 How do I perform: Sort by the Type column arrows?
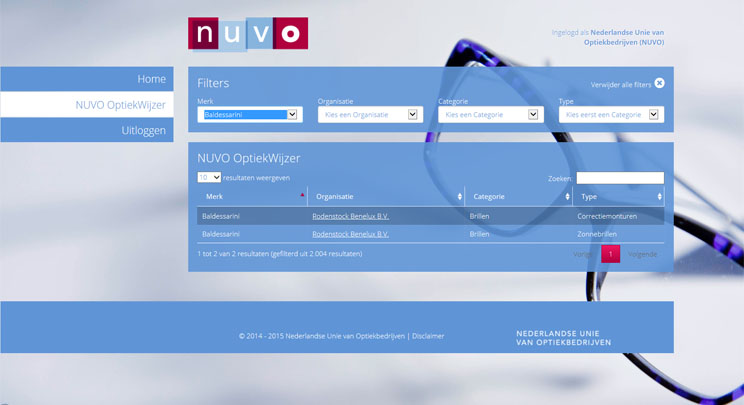pos(659,197)
